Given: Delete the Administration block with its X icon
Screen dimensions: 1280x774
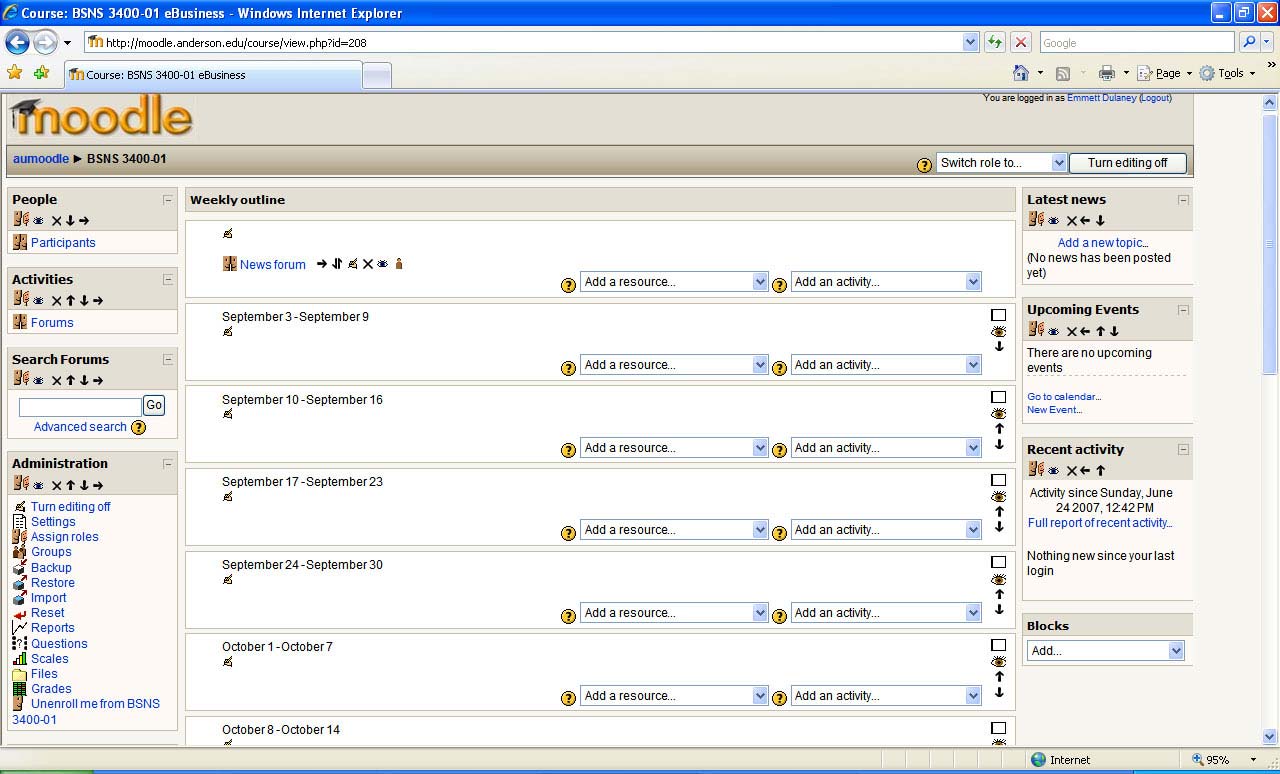Looking at the screenshot, I should [57, 485].
